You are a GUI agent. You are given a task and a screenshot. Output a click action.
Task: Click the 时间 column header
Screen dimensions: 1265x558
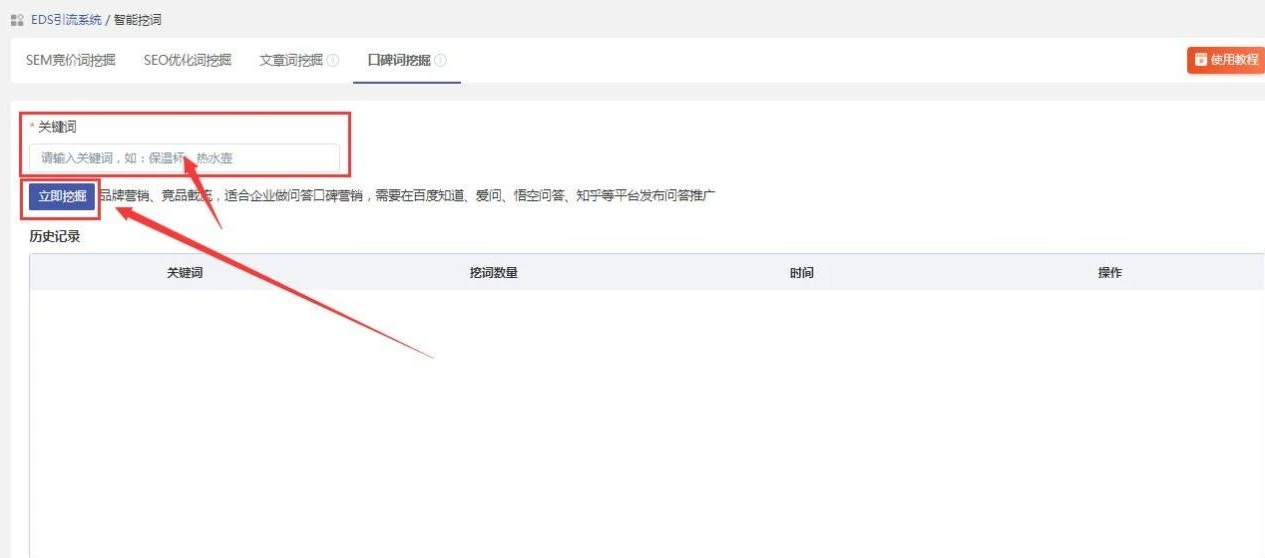(x=801, y=273)
